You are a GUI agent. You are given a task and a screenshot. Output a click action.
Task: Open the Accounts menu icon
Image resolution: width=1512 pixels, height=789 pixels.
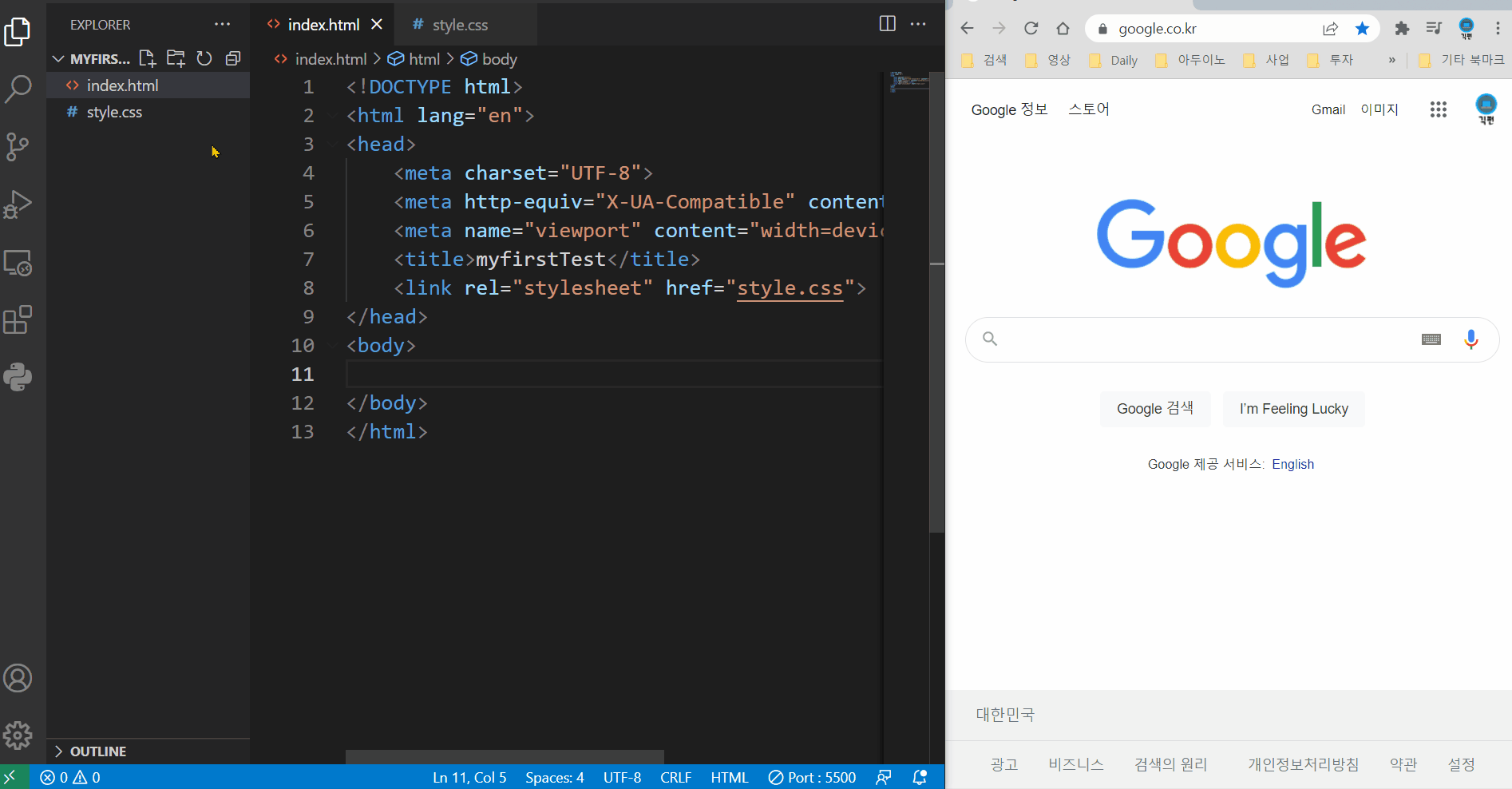click(x=18, y=678)
